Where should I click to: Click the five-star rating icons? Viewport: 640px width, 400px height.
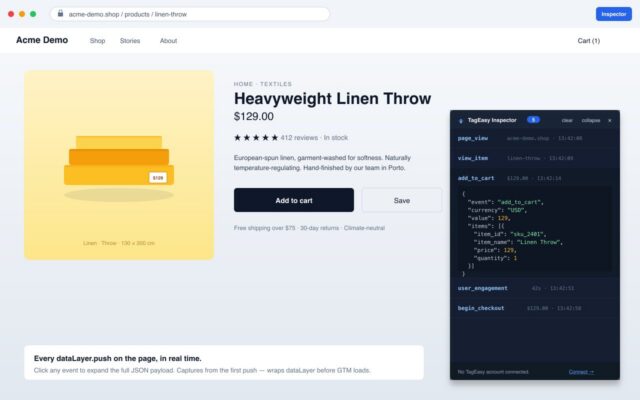tap(256, 138)
